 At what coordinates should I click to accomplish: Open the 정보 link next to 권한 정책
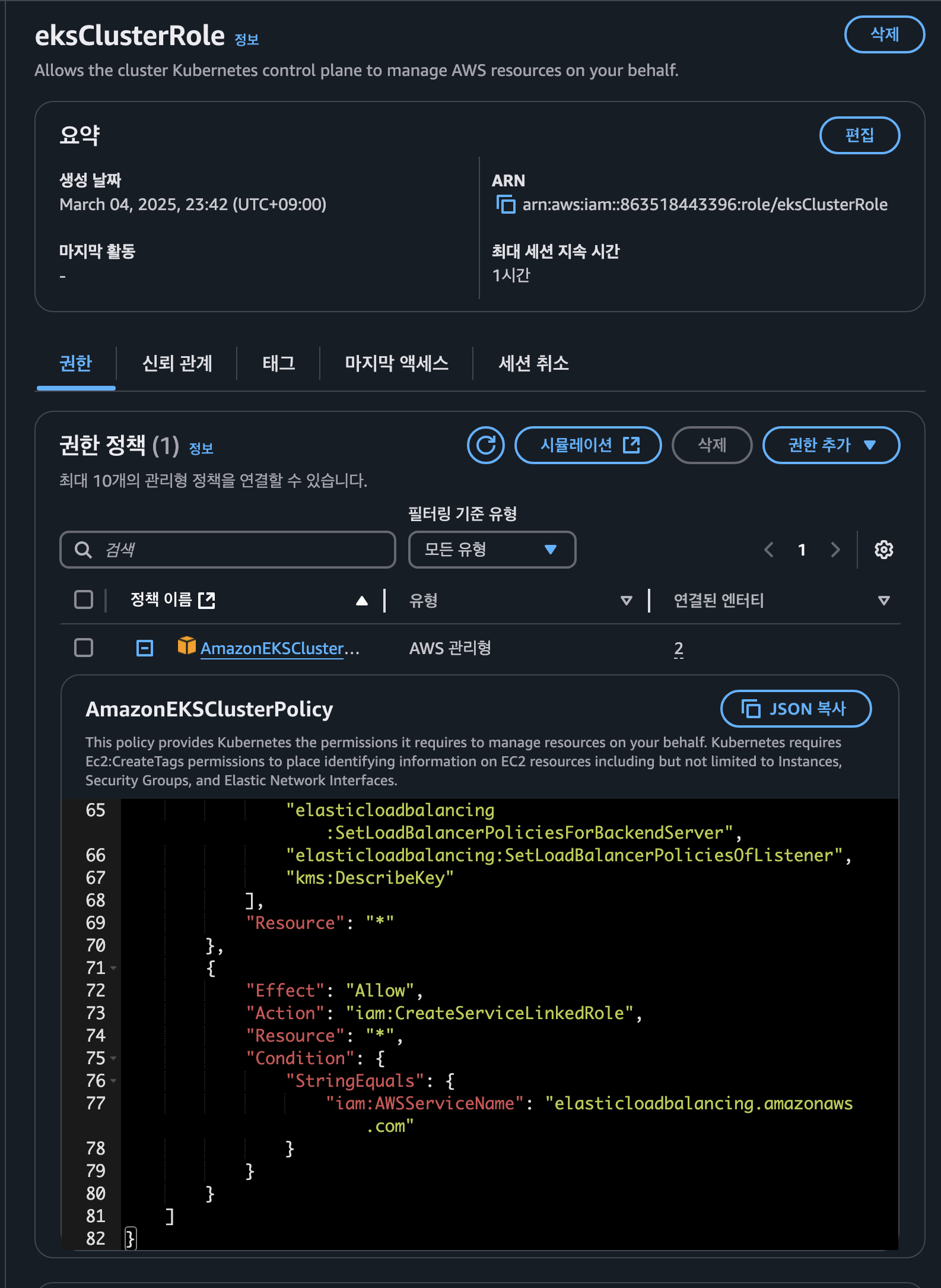coord(201,448)
